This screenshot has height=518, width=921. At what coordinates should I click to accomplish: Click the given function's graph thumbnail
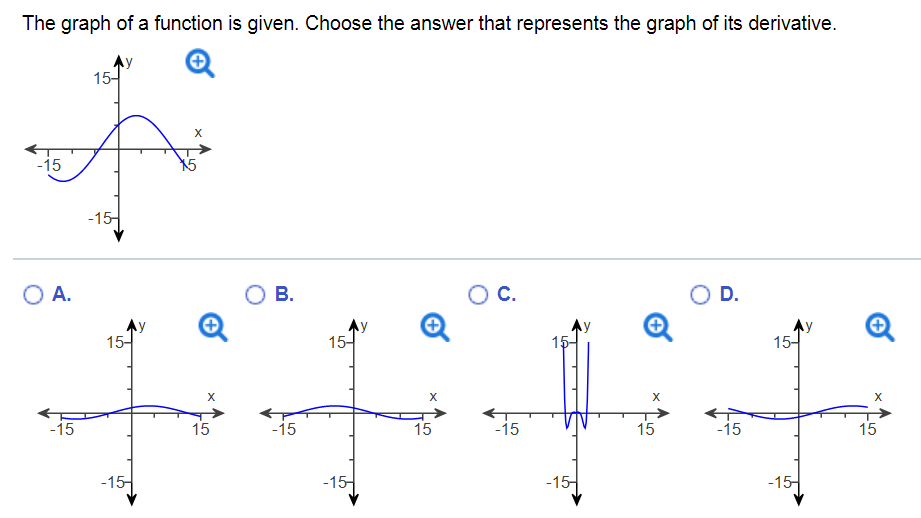(118, 149)
